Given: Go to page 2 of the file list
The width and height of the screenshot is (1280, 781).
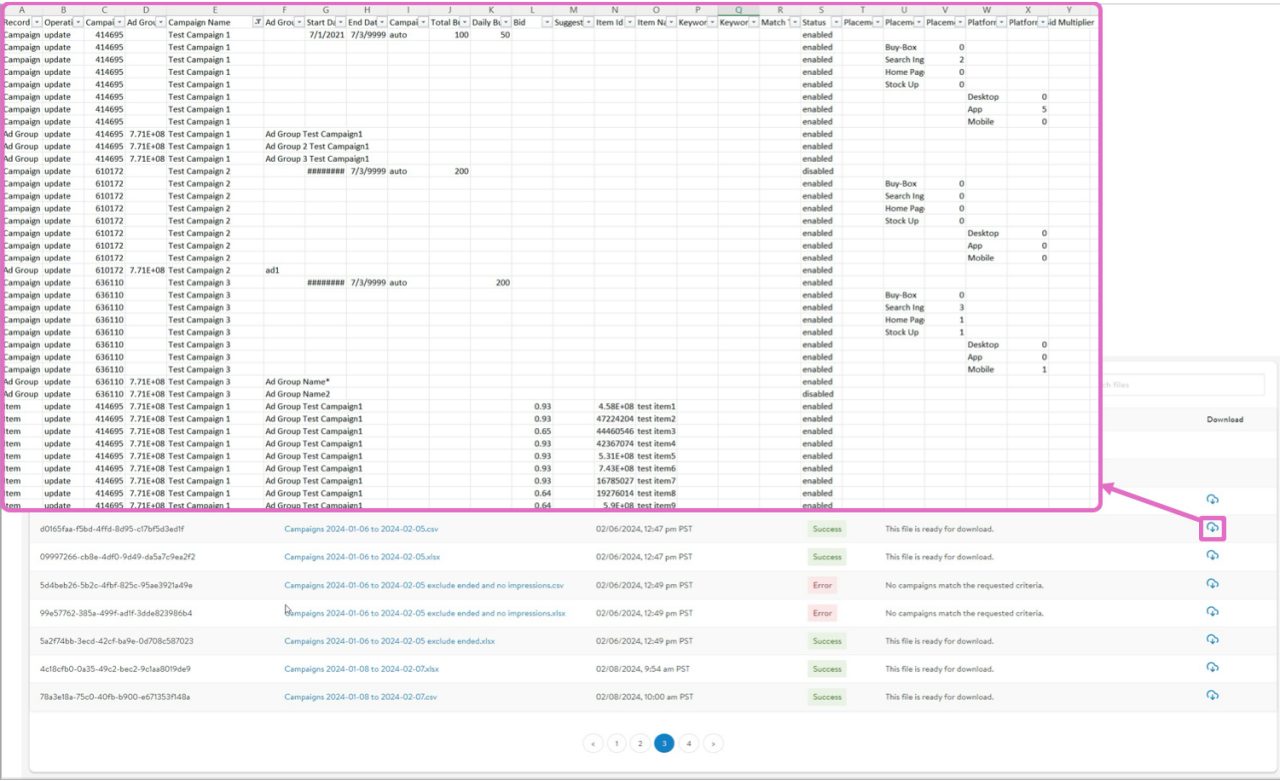Looking at the screenshot, I should click(x=640, y=743).
